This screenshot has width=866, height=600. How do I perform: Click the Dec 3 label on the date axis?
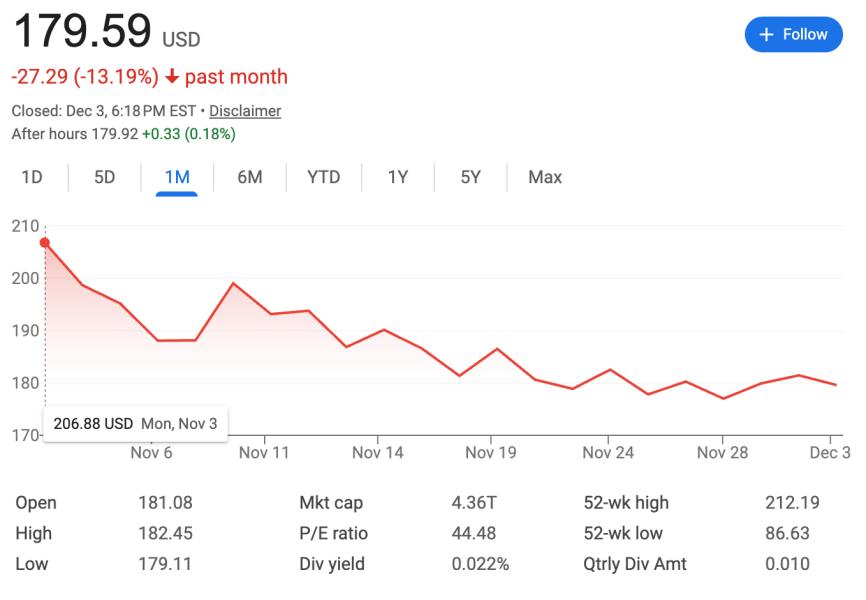tap(829, 452)
